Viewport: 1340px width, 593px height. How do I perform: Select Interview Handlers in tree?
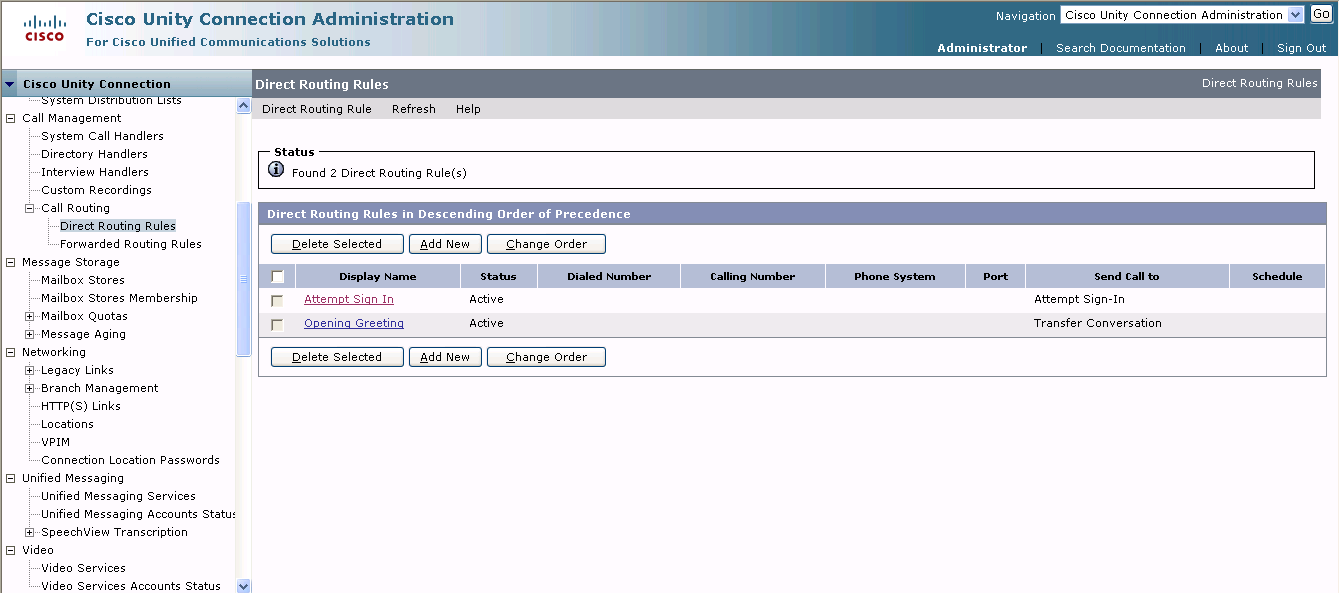pos(95,172)
